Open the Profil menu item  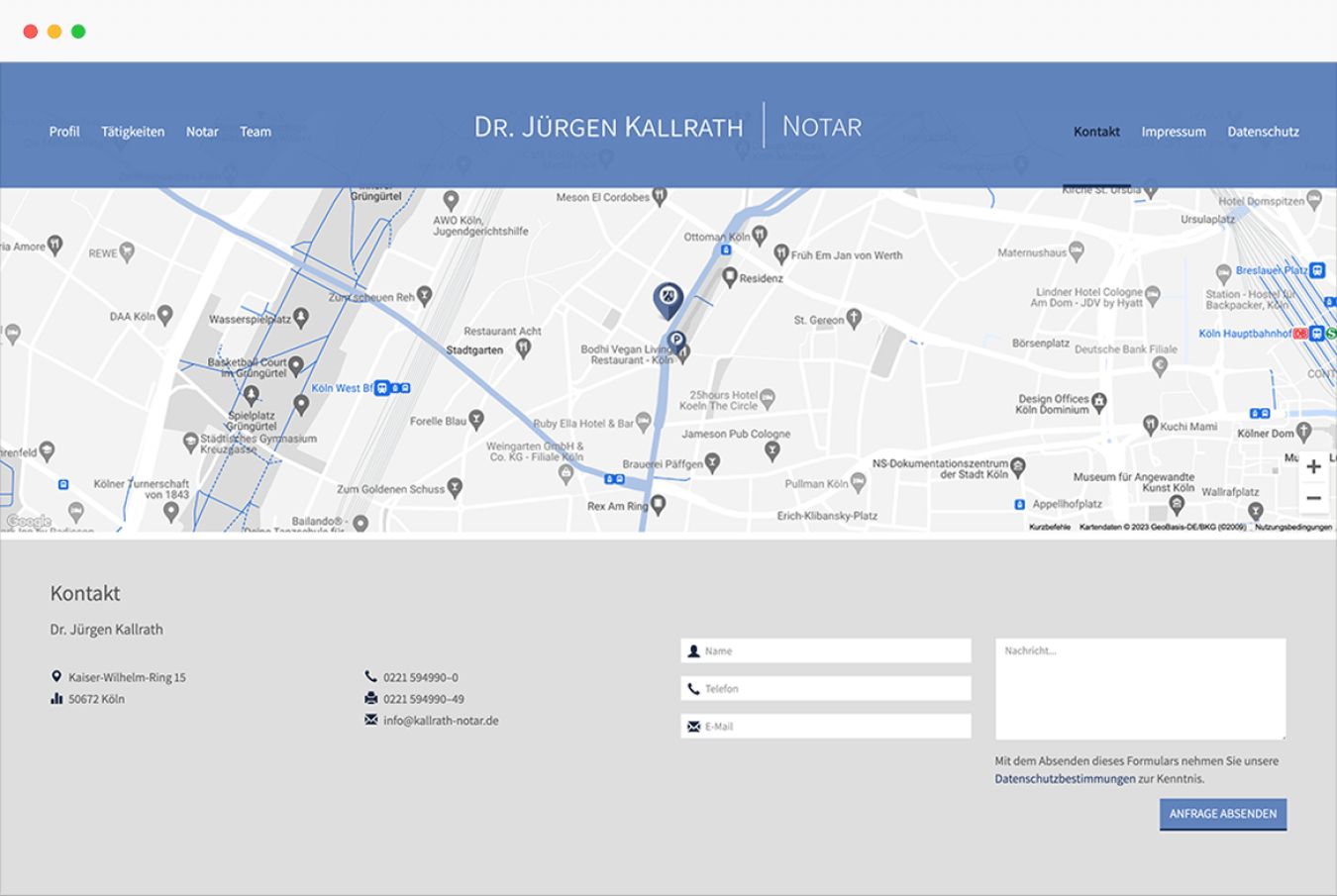point(64,132)
